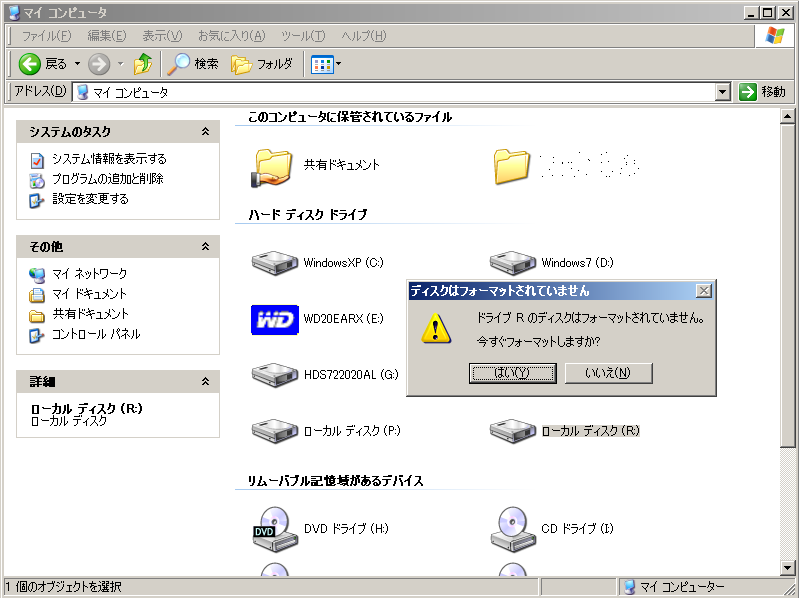
Task: Open the ファイル(F) menu
Action: (x=46, y=36)
